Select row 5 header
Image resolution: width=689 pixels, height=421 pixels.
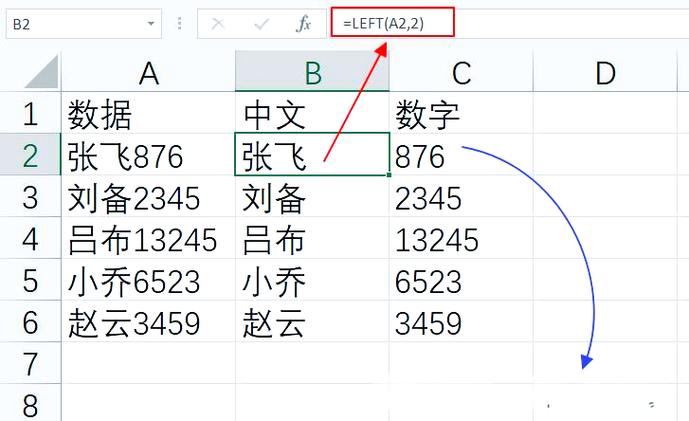pyautogui.click(x=30, y=279)
